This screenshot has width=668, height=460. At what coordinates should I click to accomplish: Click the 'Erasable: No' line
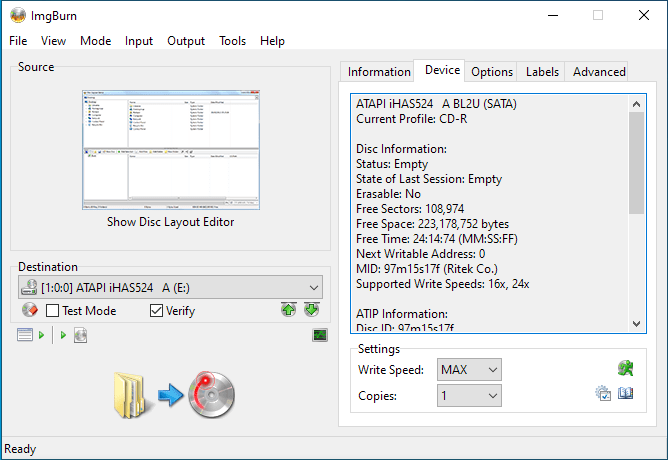pyautogui.click(x=388, y=194)
